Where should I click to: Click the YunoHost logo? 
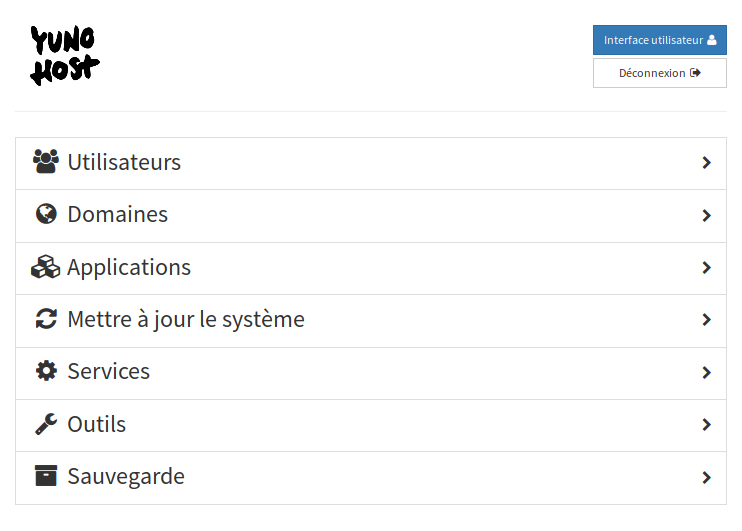[x=65, y=55]
